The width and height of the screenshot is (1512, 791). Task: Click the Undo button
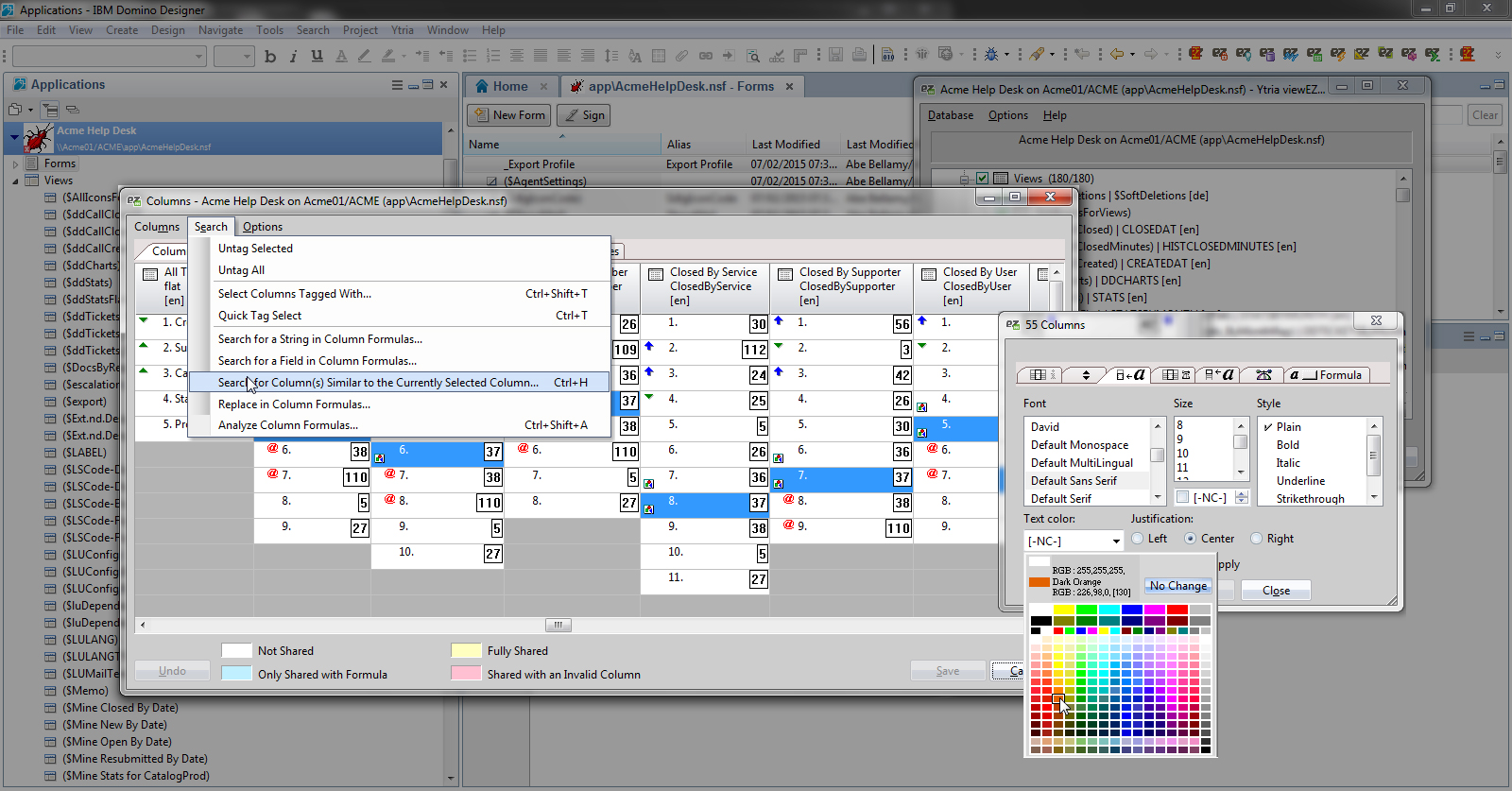[x=172, y=671]
